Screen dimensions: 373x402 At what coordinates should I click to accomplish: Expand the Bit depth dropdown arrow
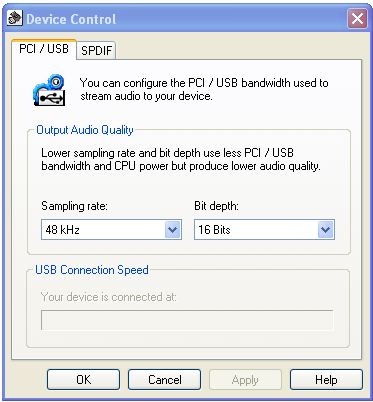pos(325,229)
